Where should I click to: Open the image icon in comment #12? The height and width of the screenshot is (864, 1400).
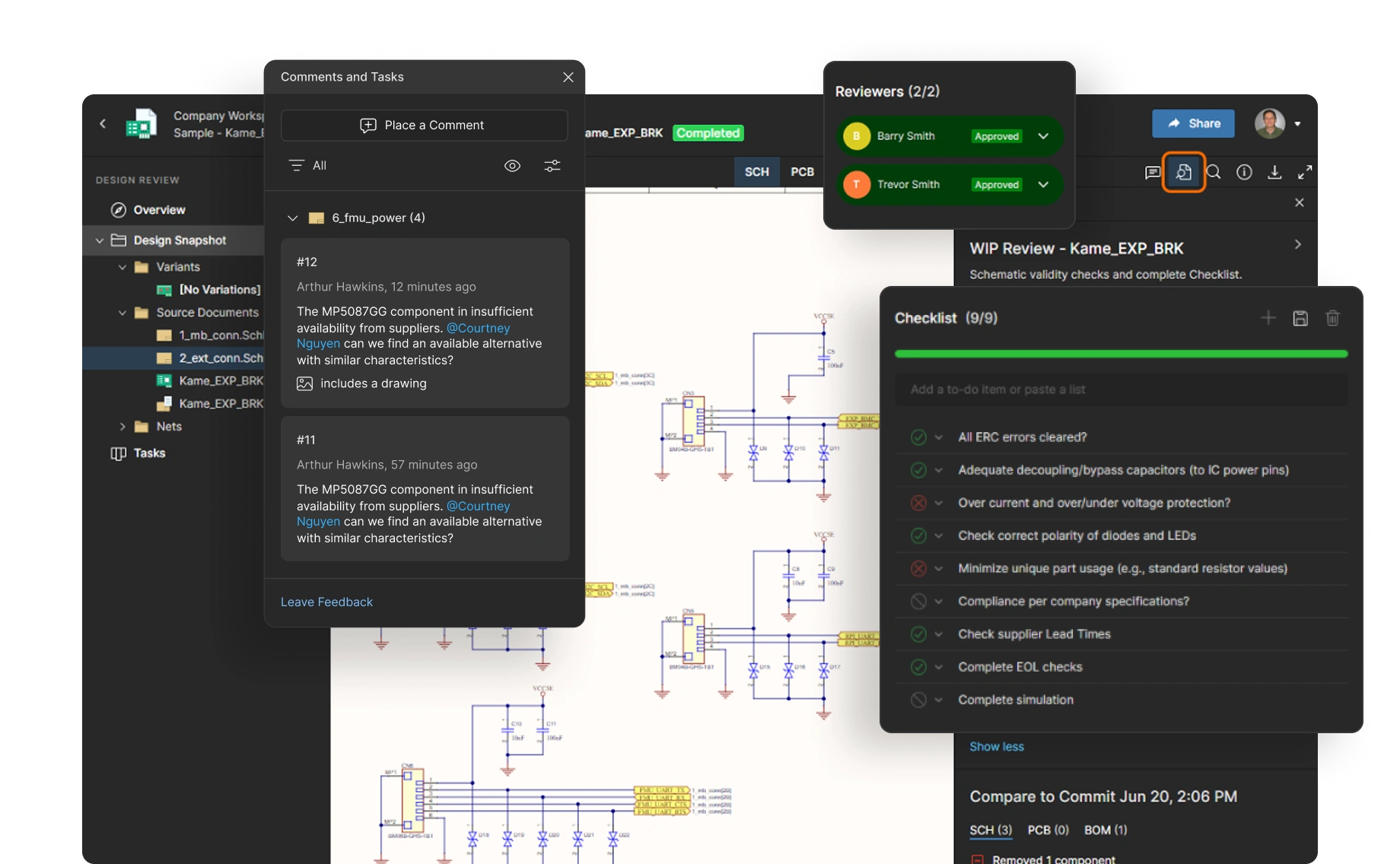304,384
